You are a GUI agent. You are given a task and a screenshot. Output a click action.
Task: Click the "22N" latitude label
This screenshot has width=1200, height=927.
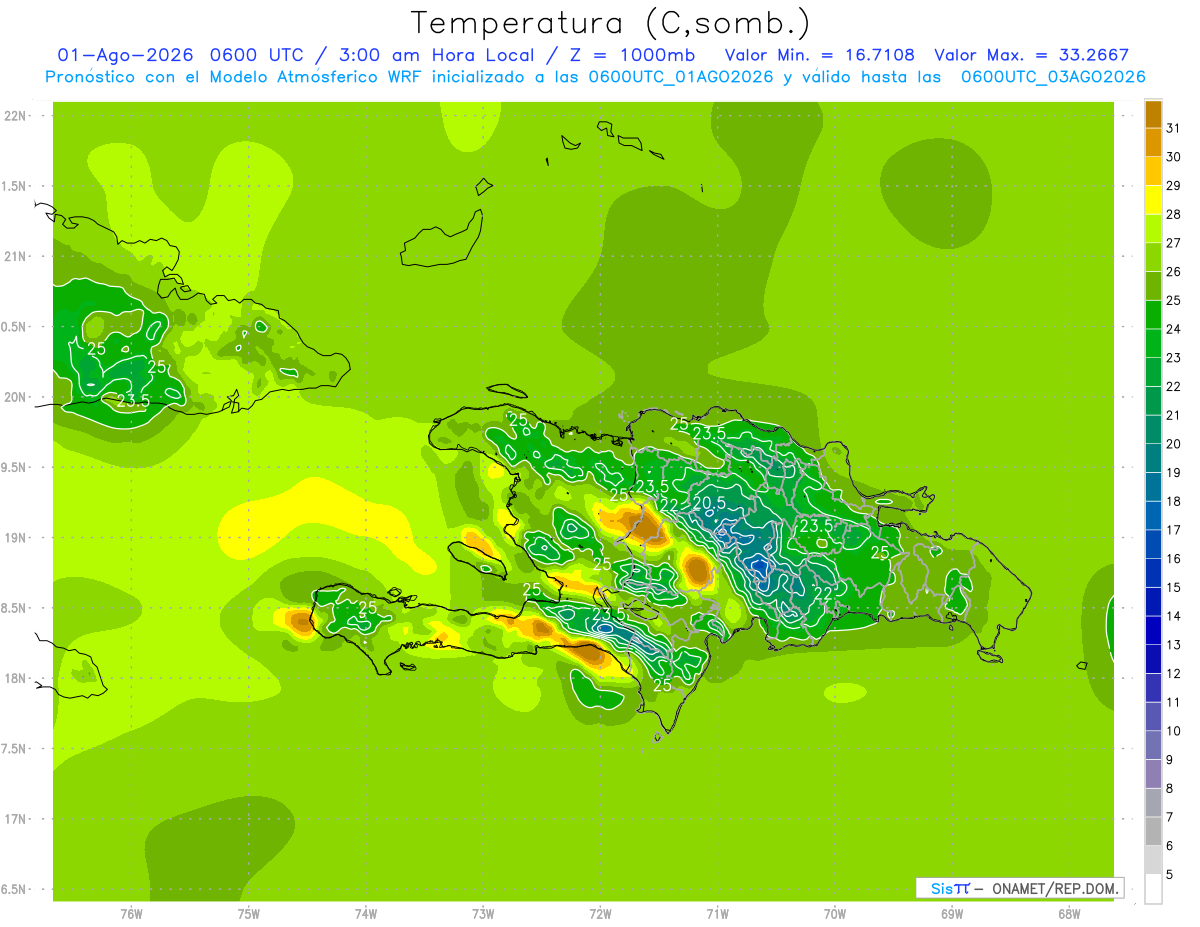15,116
